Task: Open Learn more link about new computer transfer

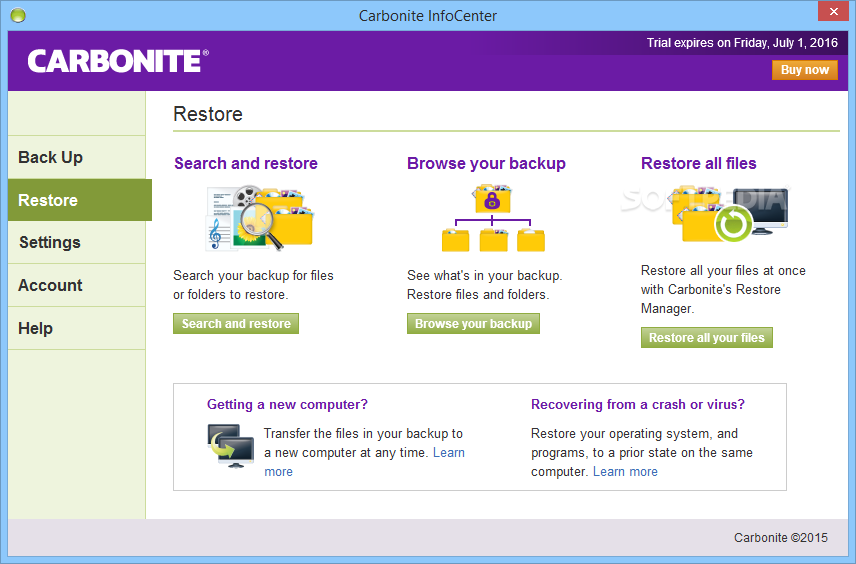Action: pyautogui.click(x=449, y=453)
